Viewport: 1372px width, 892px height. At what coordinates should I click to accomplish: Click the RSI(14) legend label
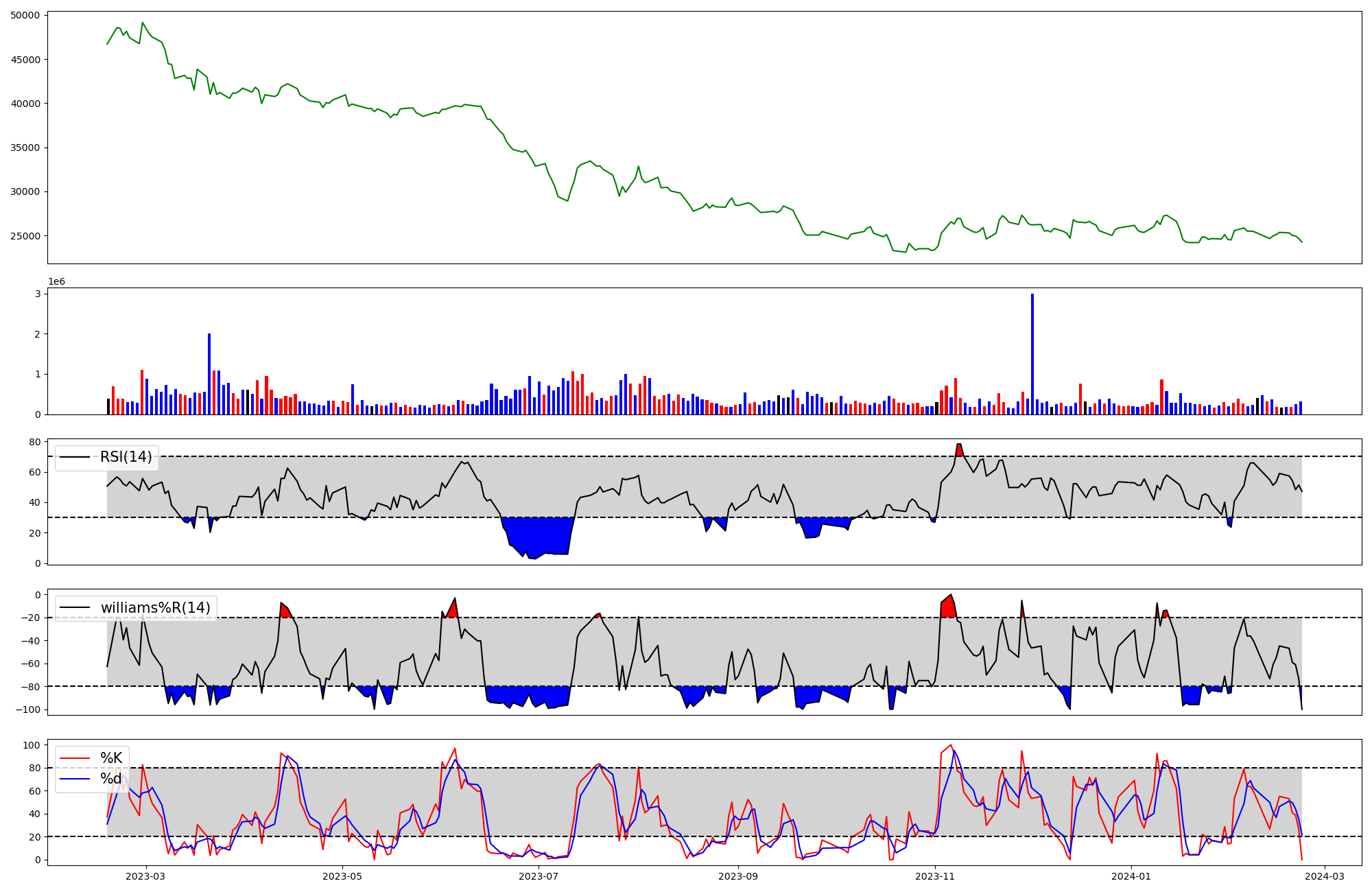(126, 457)
